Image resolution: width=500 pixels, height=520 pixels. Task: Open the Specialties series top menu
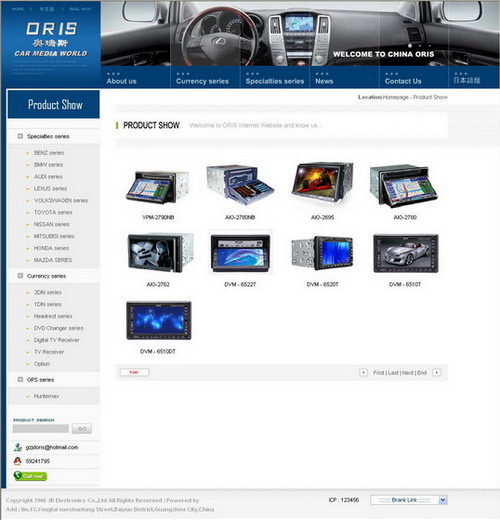pos(275,81)
